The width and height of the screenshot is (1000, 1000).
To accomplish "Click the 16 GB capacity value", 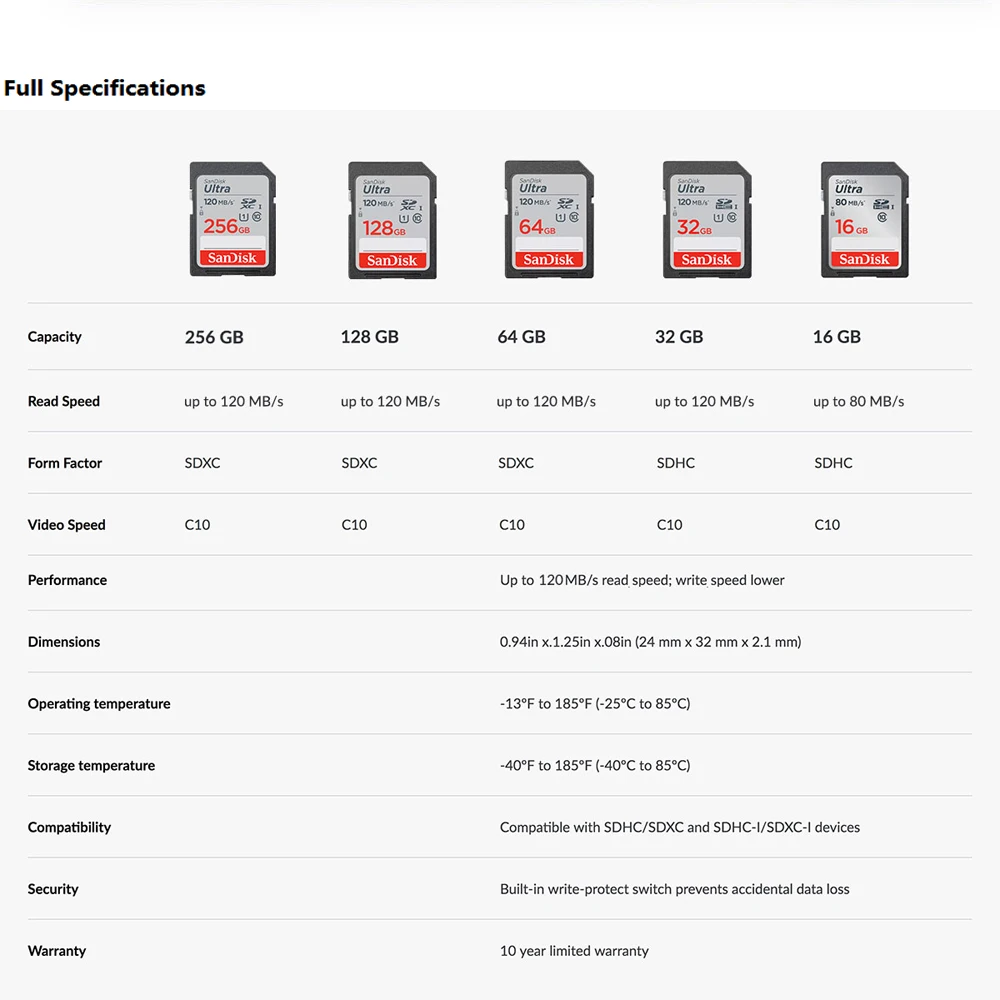I will (837, 337).
